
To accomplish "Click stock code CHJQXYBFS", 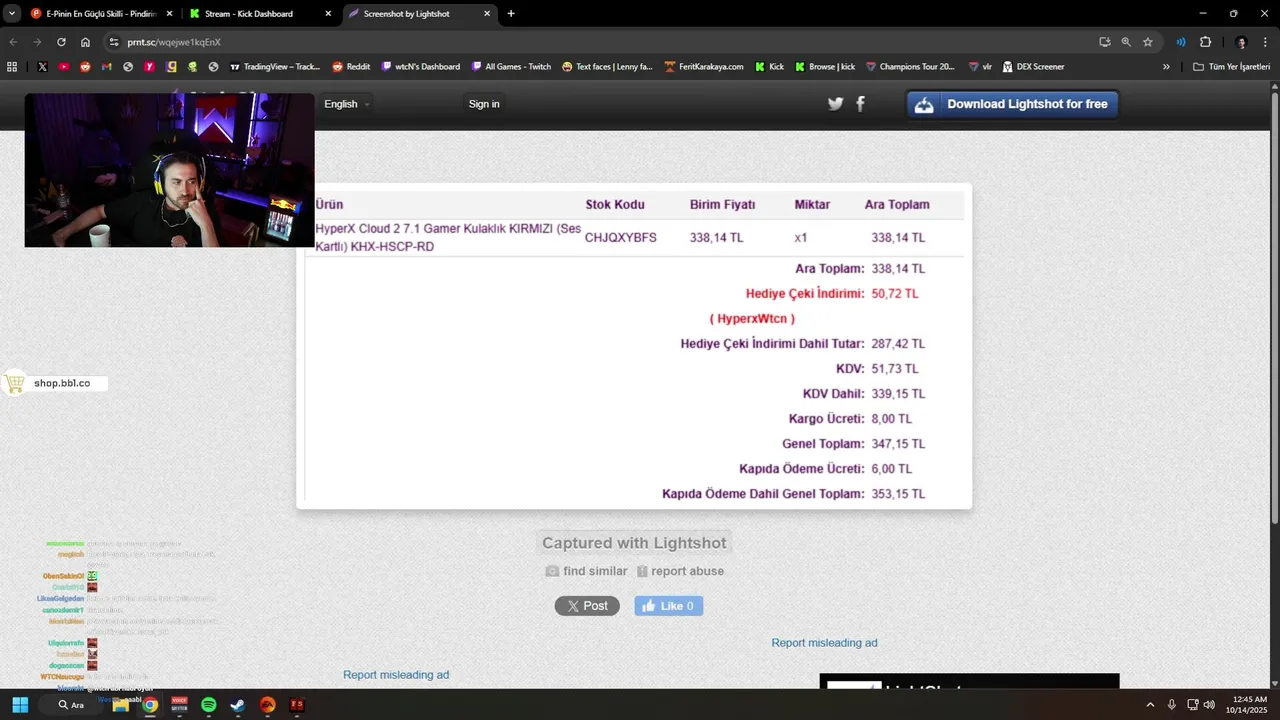I will [x=621, y=238].
